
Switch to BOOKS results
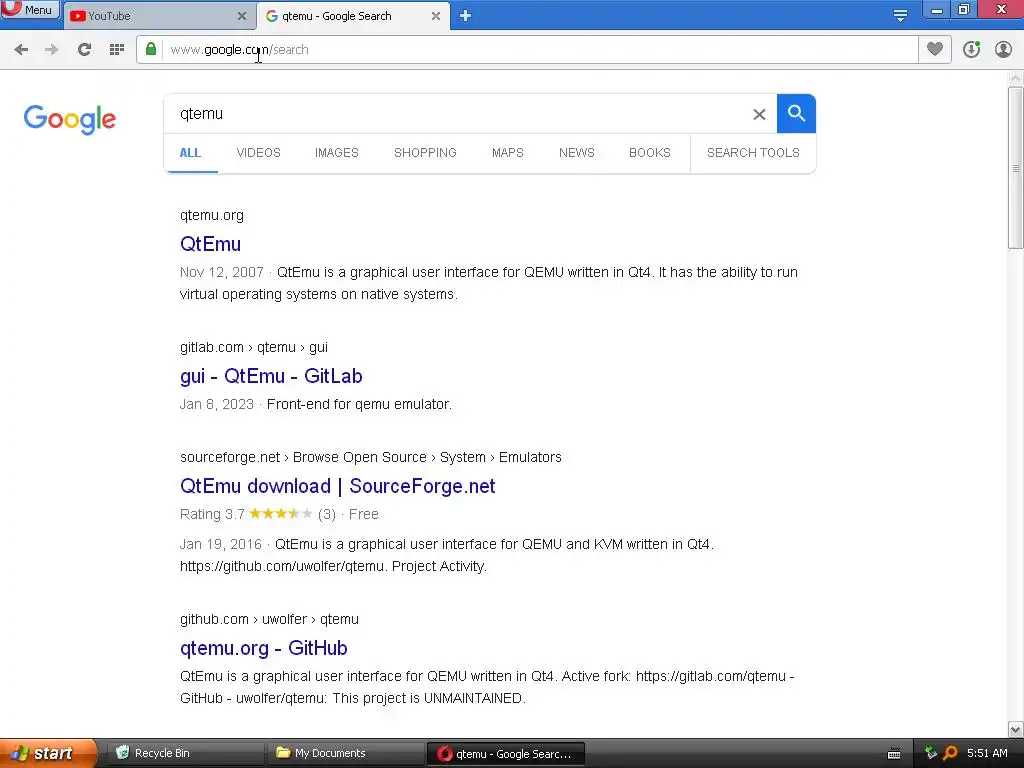[x=650, y=153]
